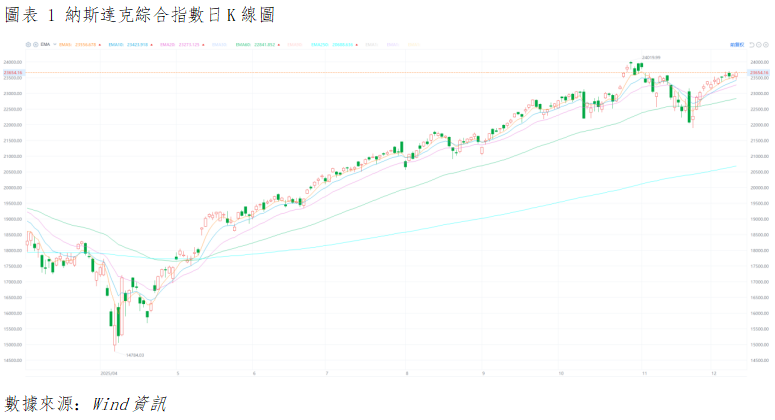Click the triangle marker after EMA20 value
Viewport: 775px width, 420px height.
204,45
